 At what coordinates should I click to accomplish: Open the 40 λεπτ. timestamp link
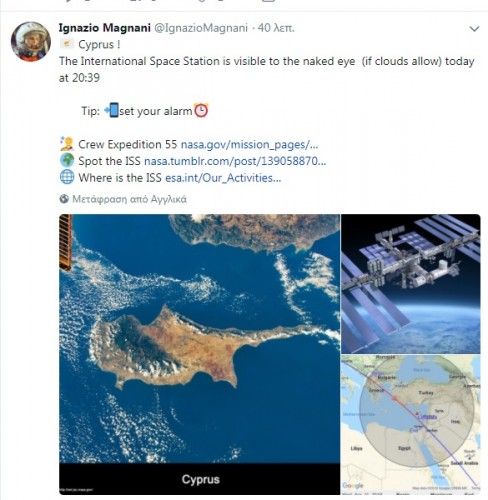[276, 28]
